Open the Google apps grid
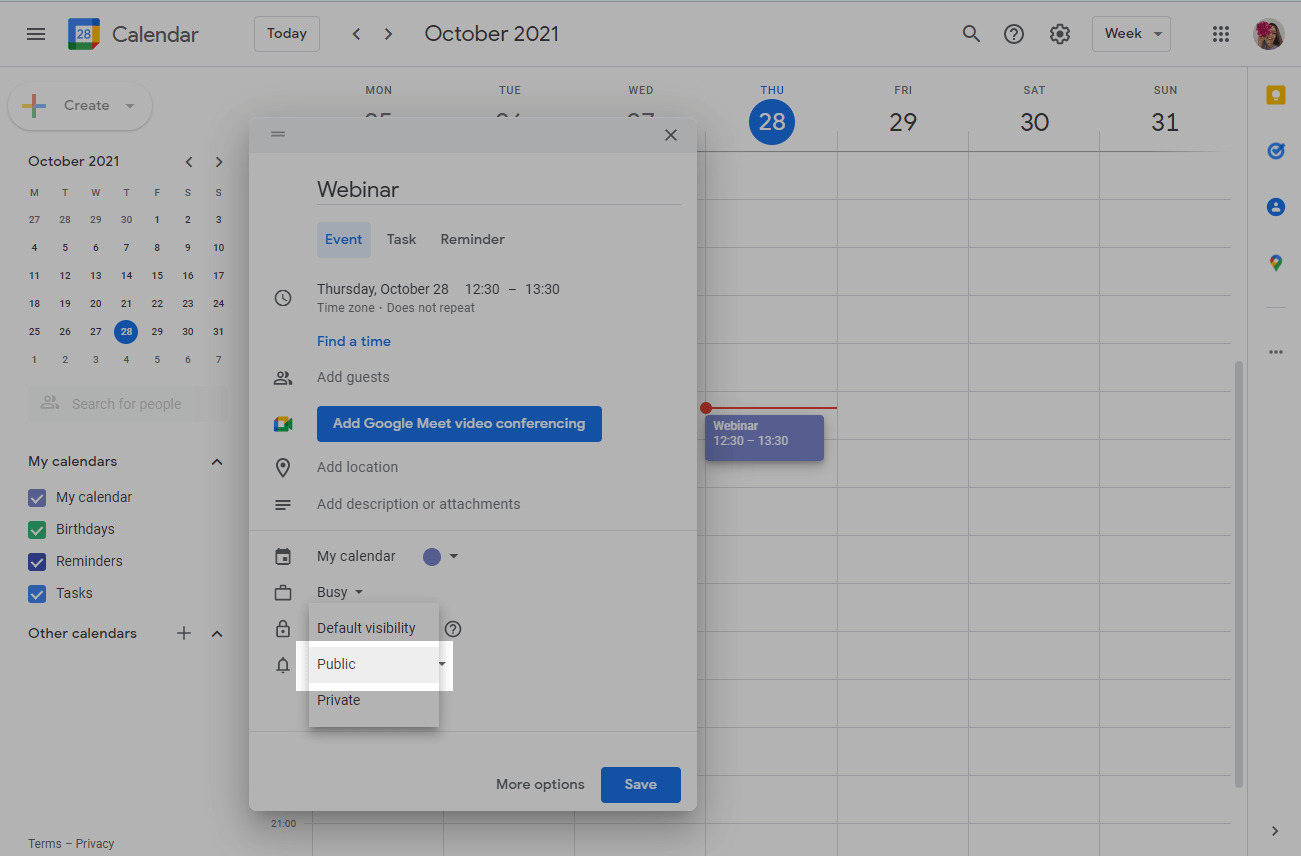This screenshot has width=1301, height=856. click(1220, 34)
